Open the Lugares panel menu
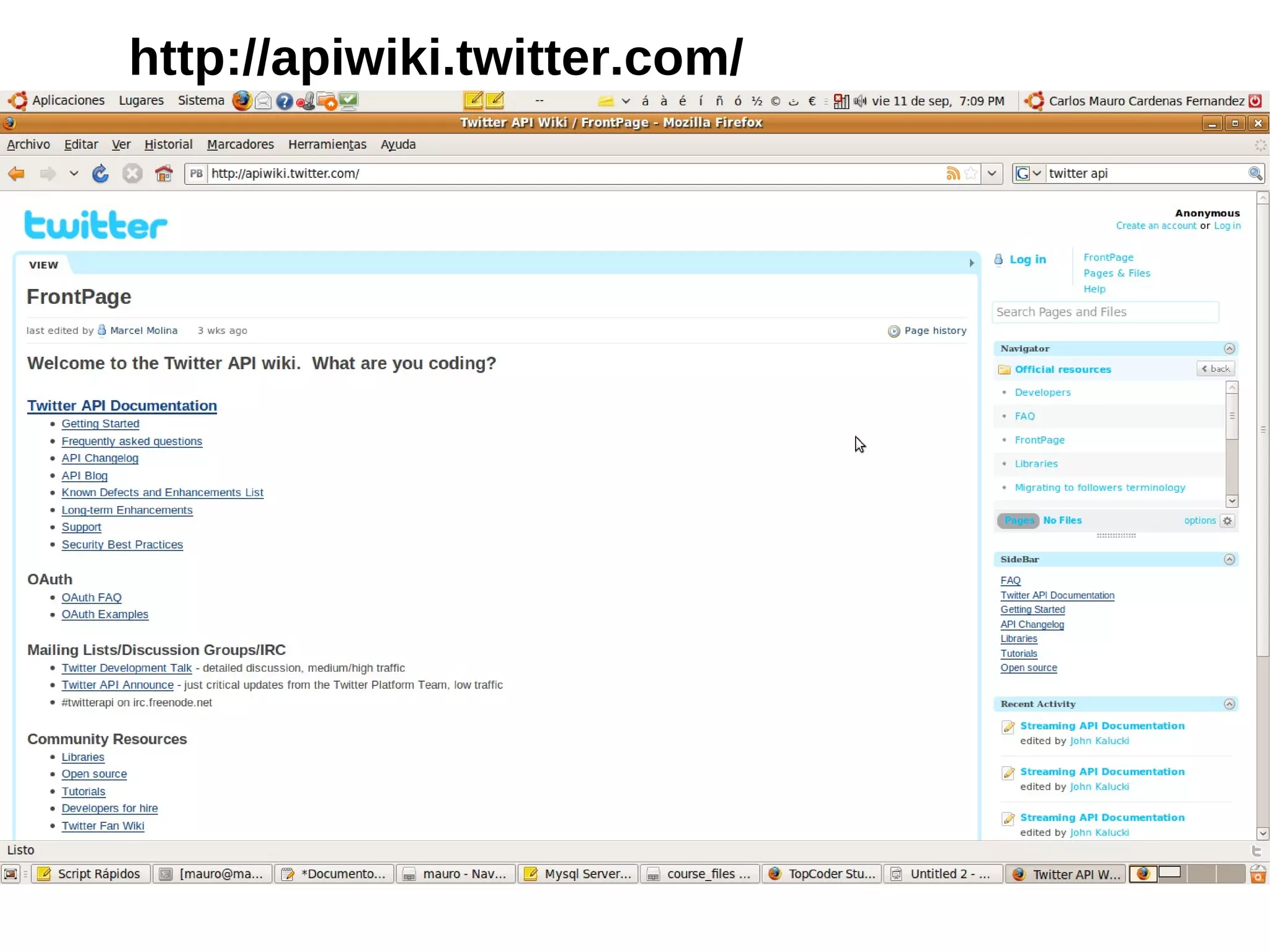This screenshot has width=1270, height=952. (x=141, y=100)
